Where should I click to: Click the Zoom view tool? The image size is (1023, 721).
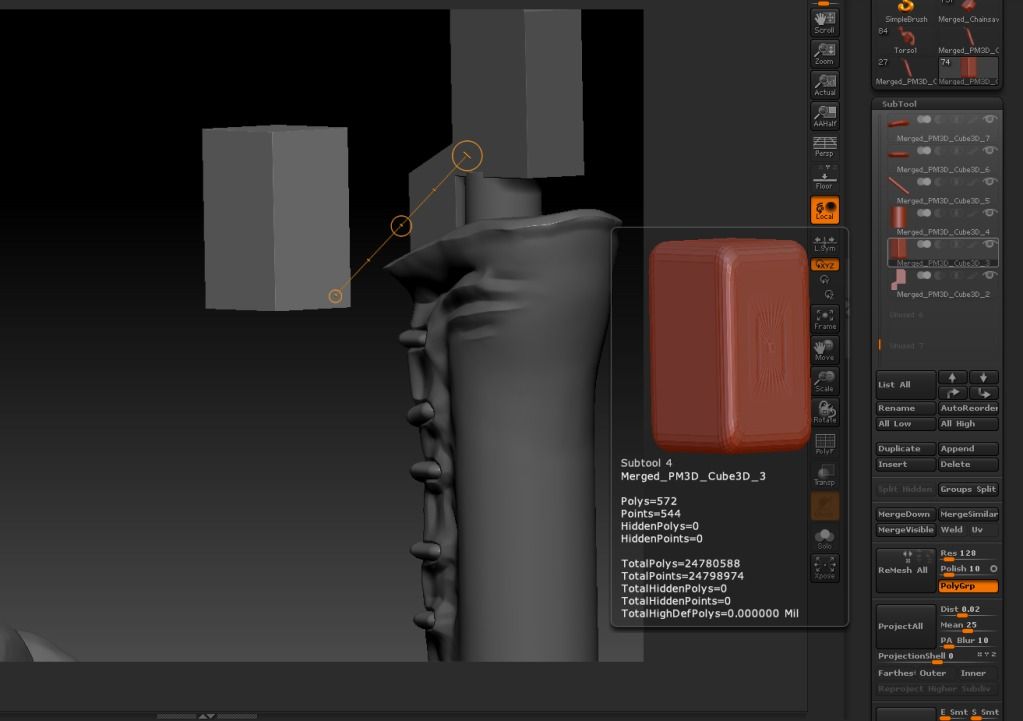pyautogui.click(x=824, y=53)
